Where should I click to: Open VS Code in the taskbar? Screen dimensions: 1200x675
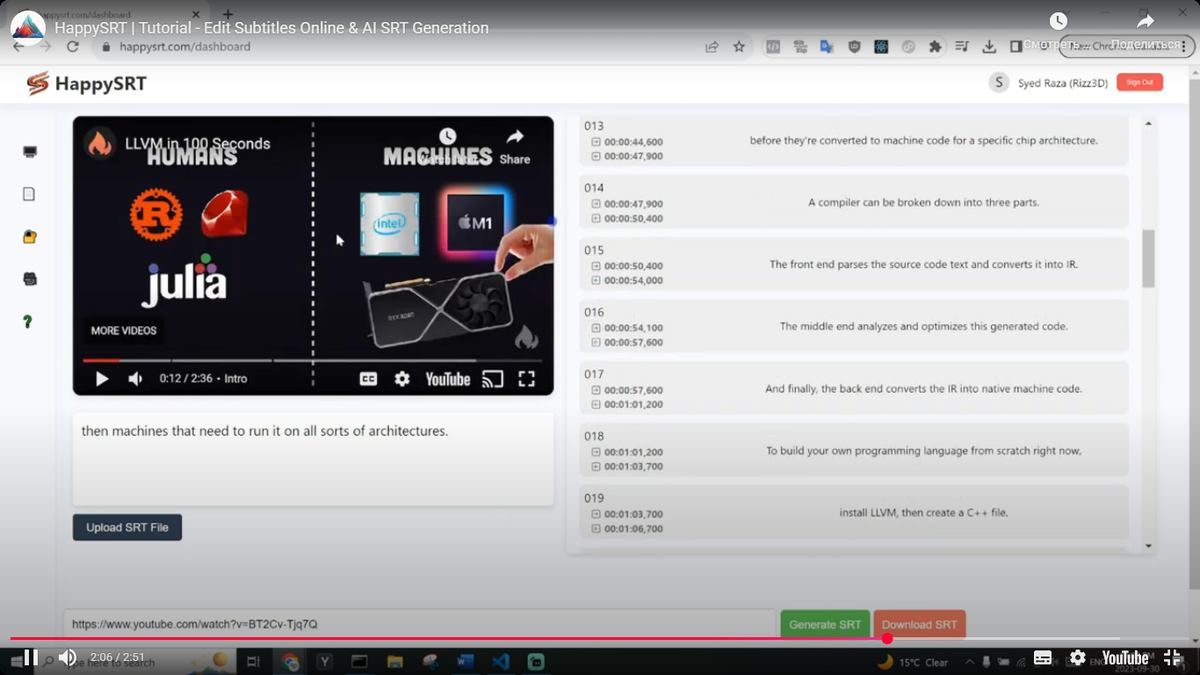point(500,662)
